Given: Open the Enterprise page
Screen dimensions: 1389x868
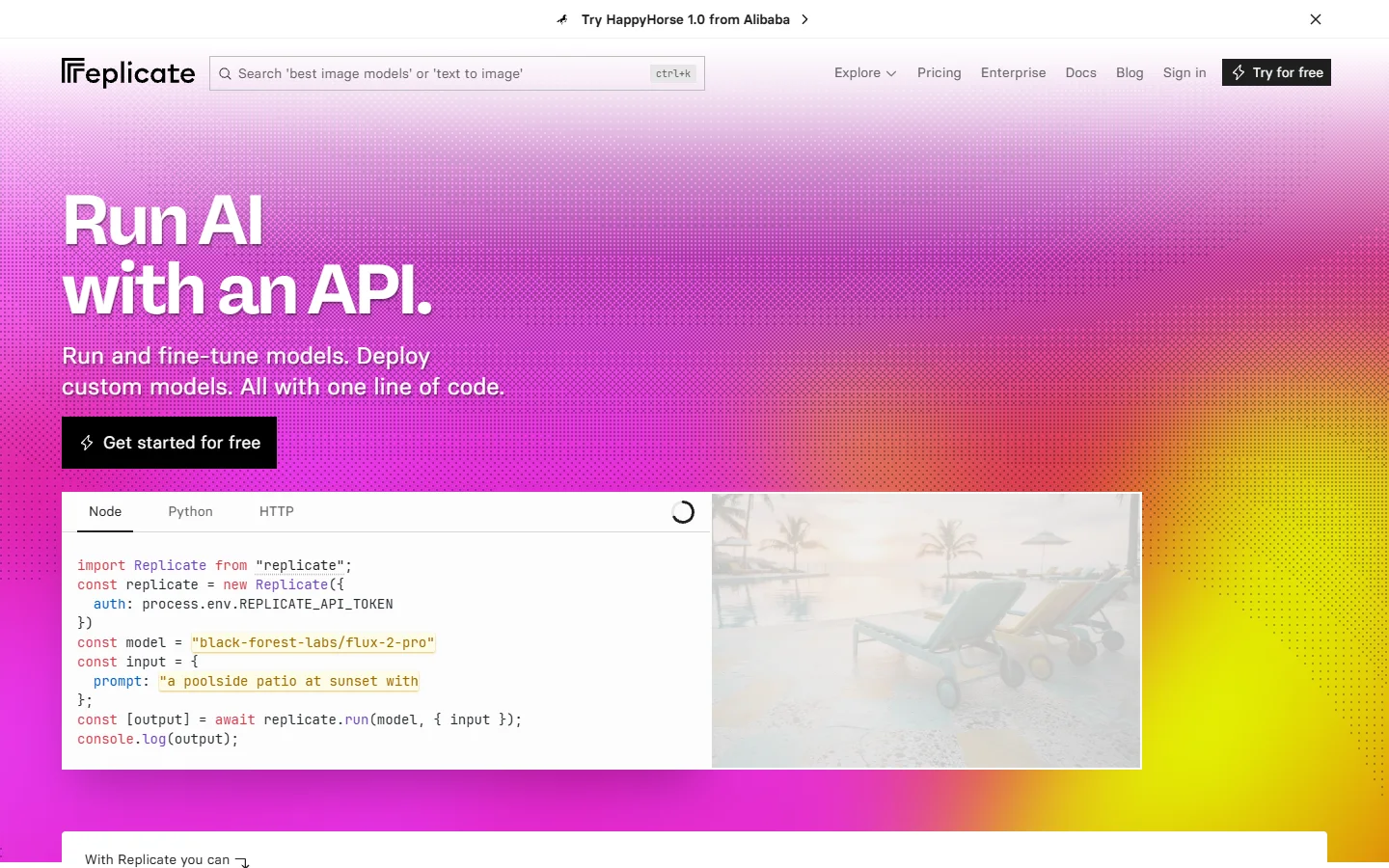Looking at the screenshot, I should [1013, 72].
